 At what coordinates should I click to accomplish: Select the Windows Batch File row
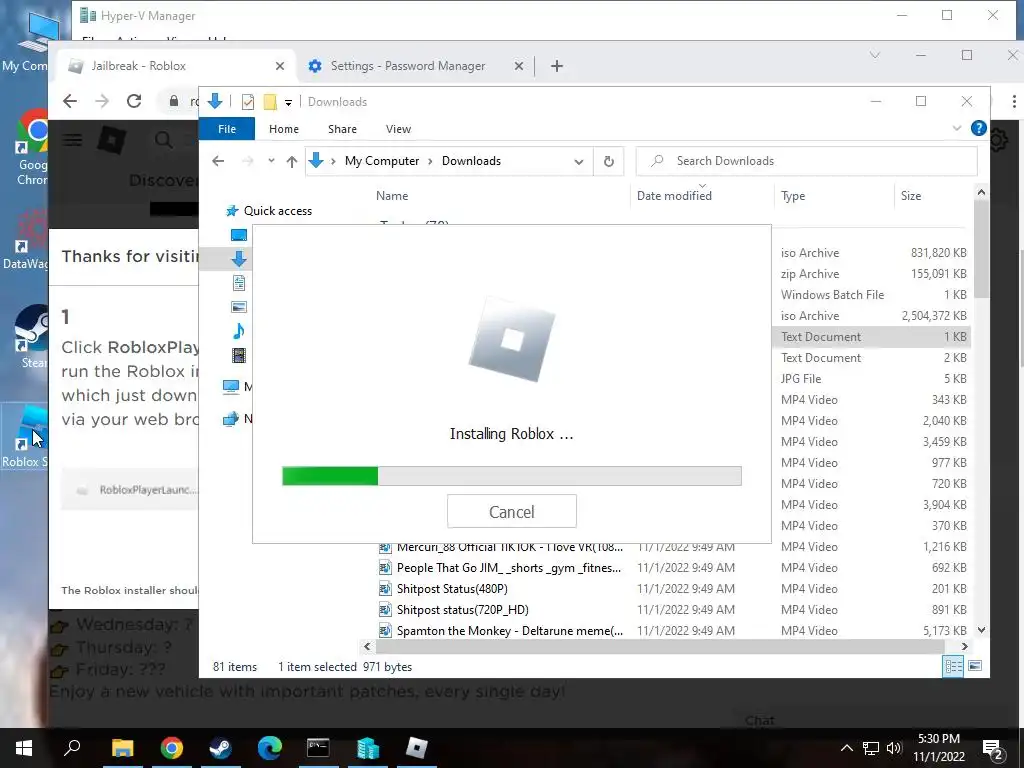[873, 295]
